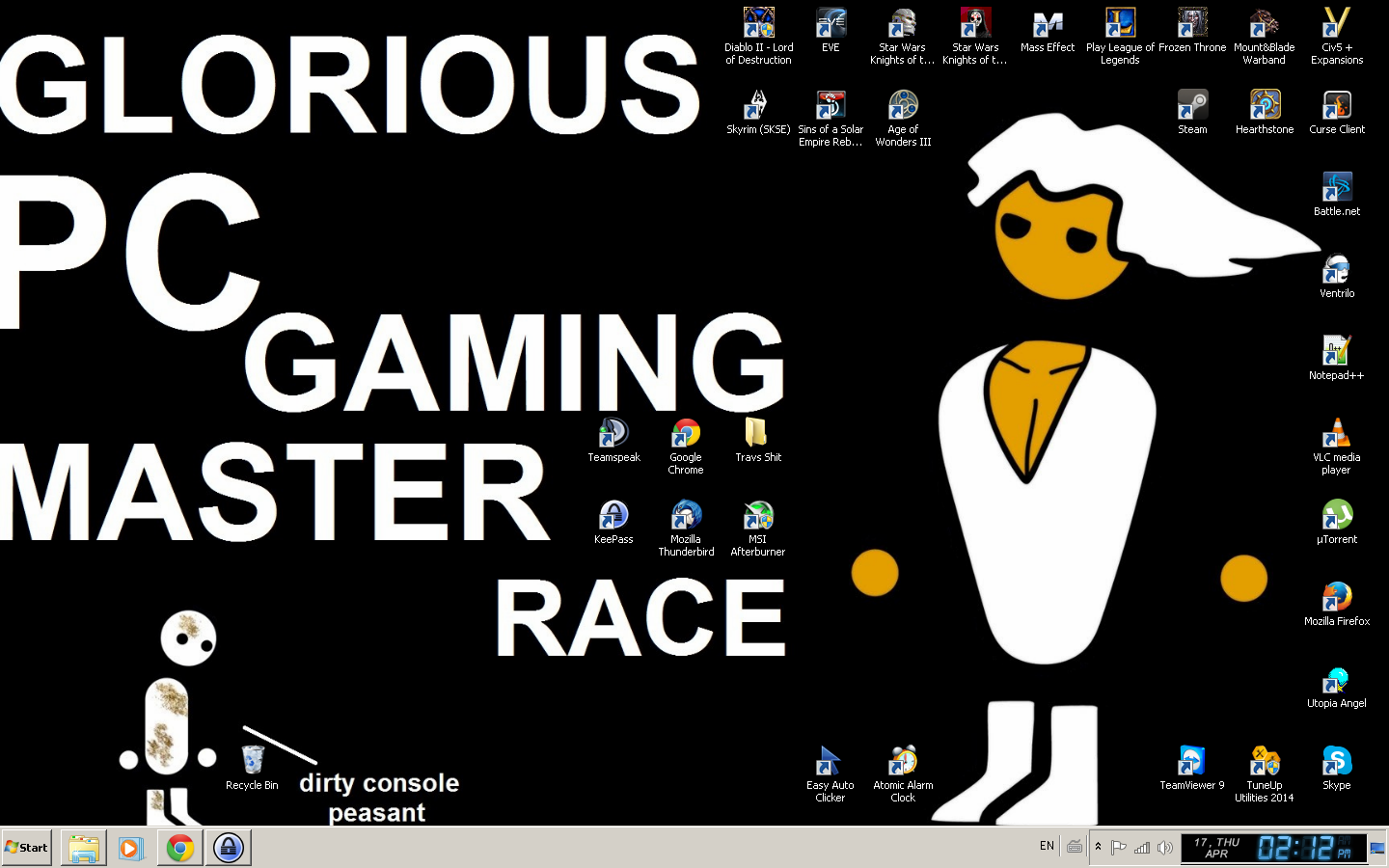
Task: Click the KeePass lock button on taskbar
Action: click(x=229, y=848)
